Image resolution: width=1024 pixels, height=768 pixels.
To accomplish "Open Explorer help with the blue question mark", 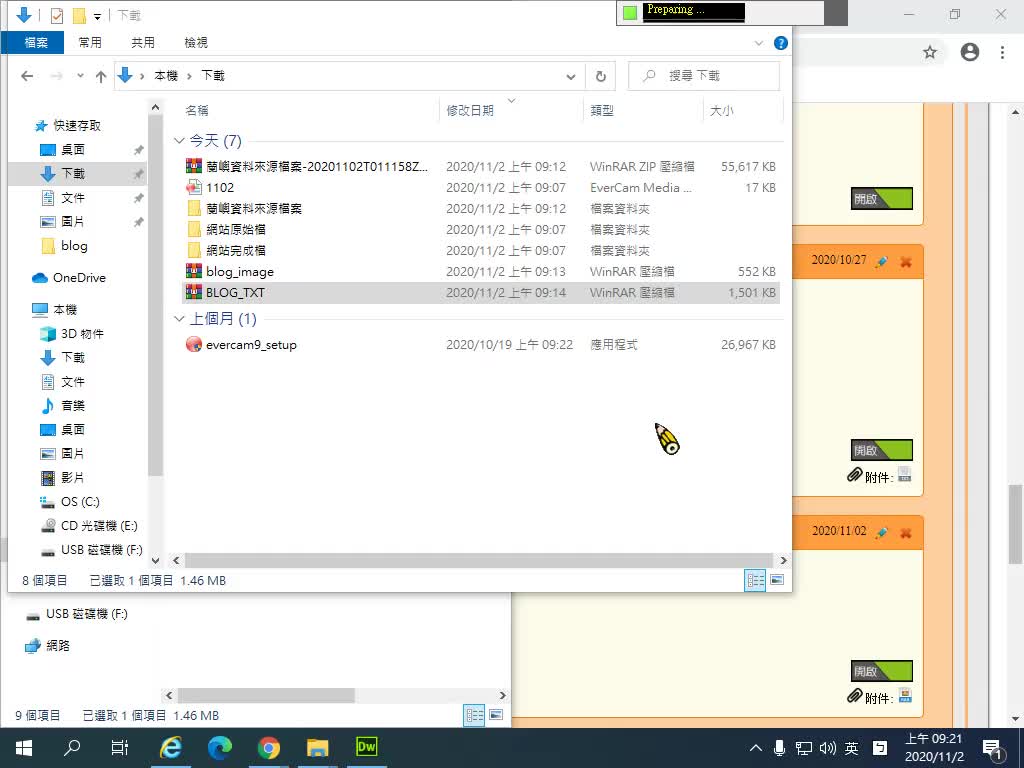I will pyautogui.click(x=780, y=43).
